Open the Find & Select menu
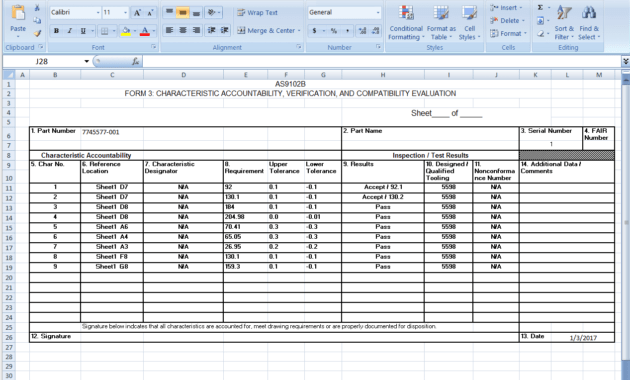Image resolution: width=630 pixels, height=380 pixels. [x=589, y=22]
